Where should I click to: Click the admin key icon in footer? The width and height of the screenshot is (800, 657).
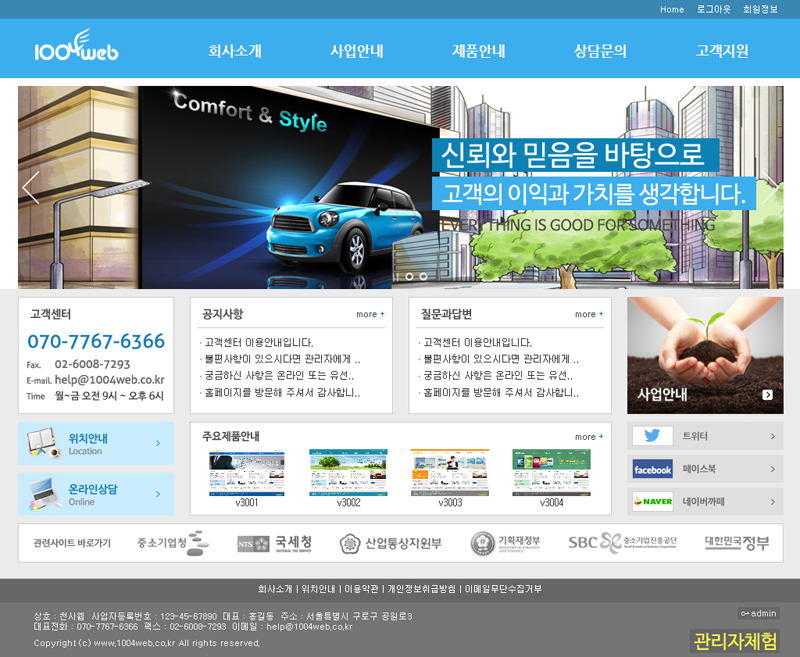pyautogui.click(x=745, y=613)
